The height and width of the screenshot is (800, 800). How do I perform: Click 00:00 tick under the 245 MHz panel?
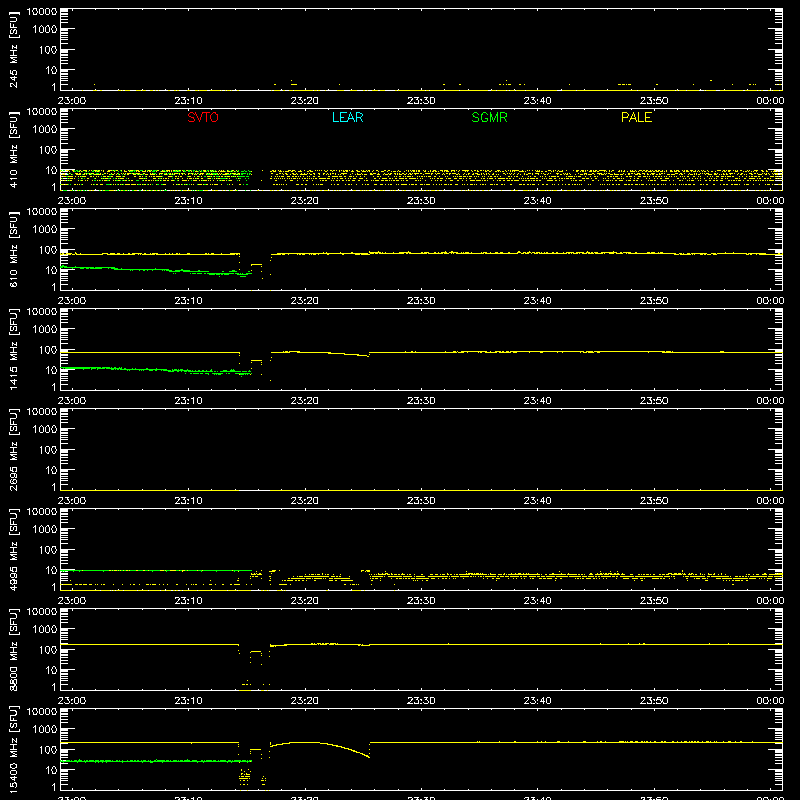(770, 101)
